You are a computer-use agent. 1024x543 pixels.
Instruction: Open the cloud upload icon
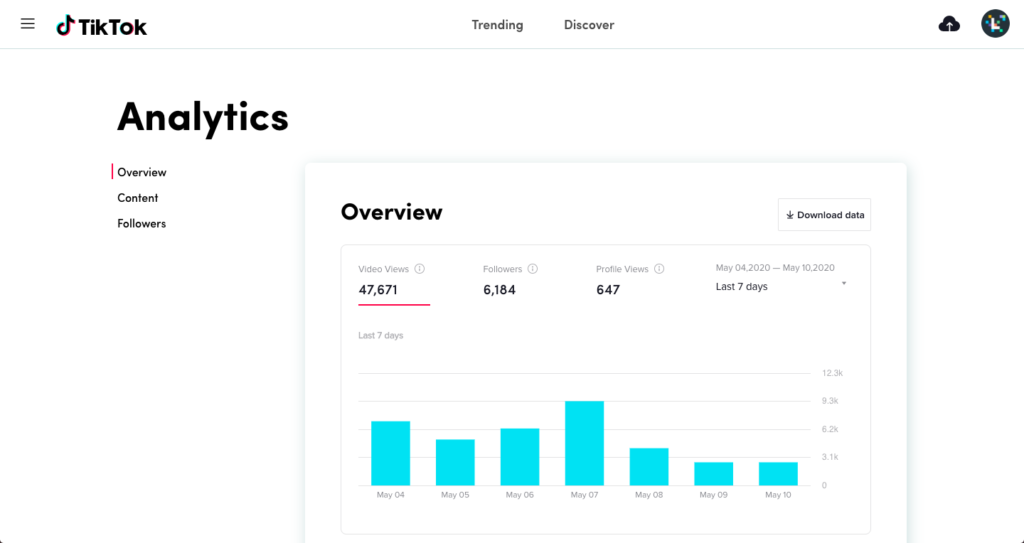coord(949,25)
